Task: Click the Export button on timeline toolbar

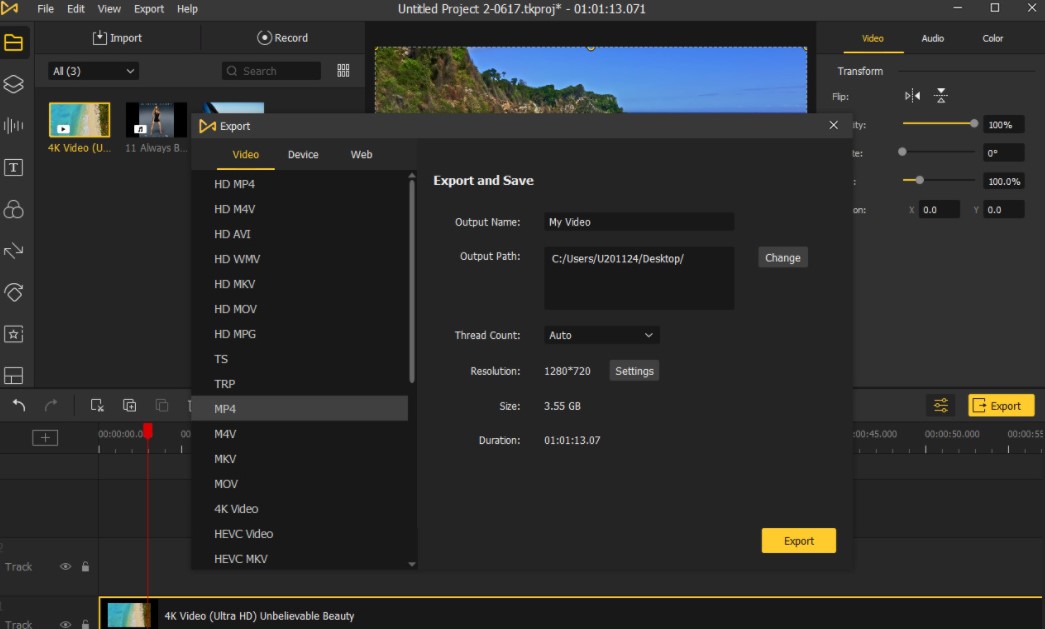Action: pyautogui.click(x=1001, y=406)
